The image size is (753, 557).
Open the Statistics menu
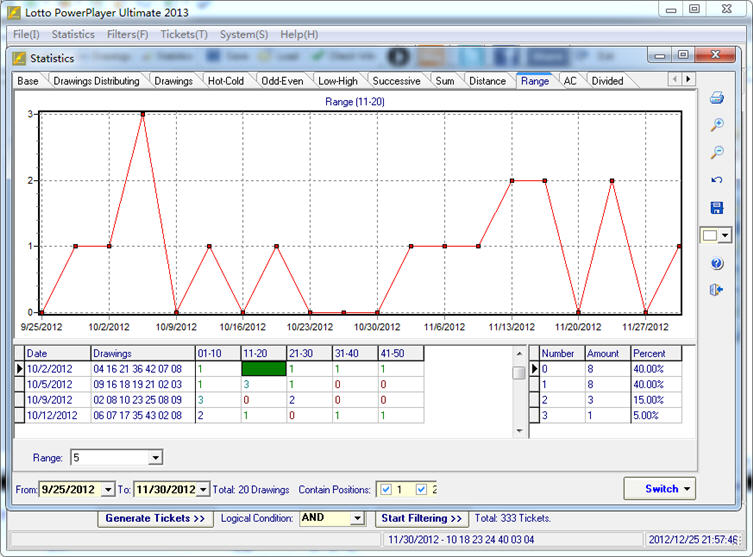tap(73, 35)
